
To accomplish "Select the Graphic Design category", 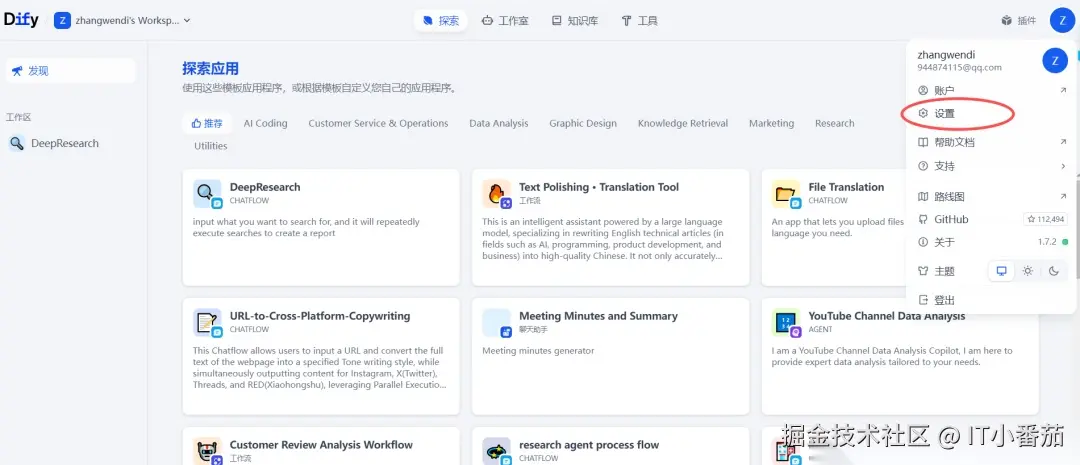I will 583,123.
